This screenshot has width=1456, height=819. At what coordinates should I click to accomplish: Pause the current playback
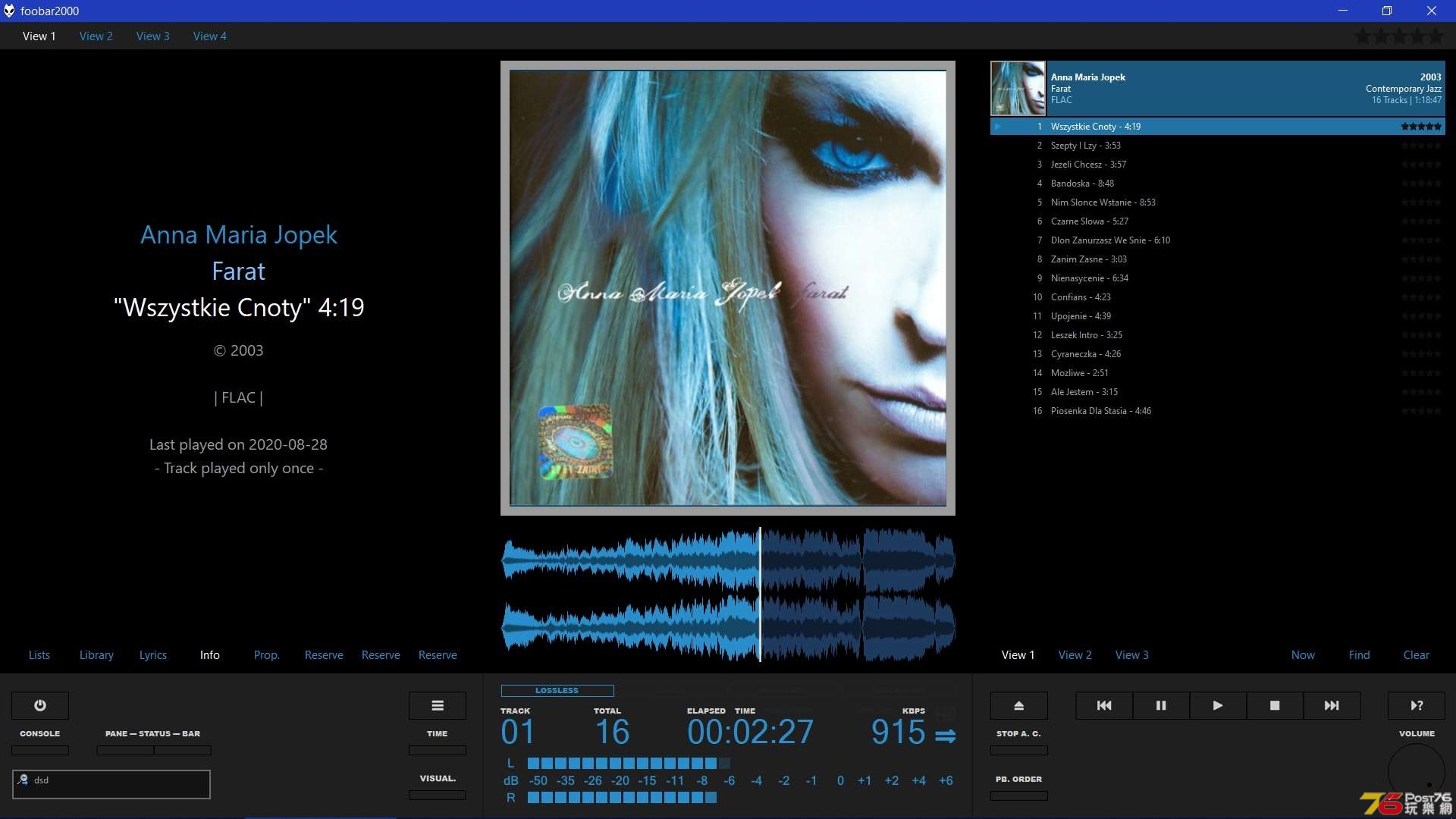pos(1161,705)
